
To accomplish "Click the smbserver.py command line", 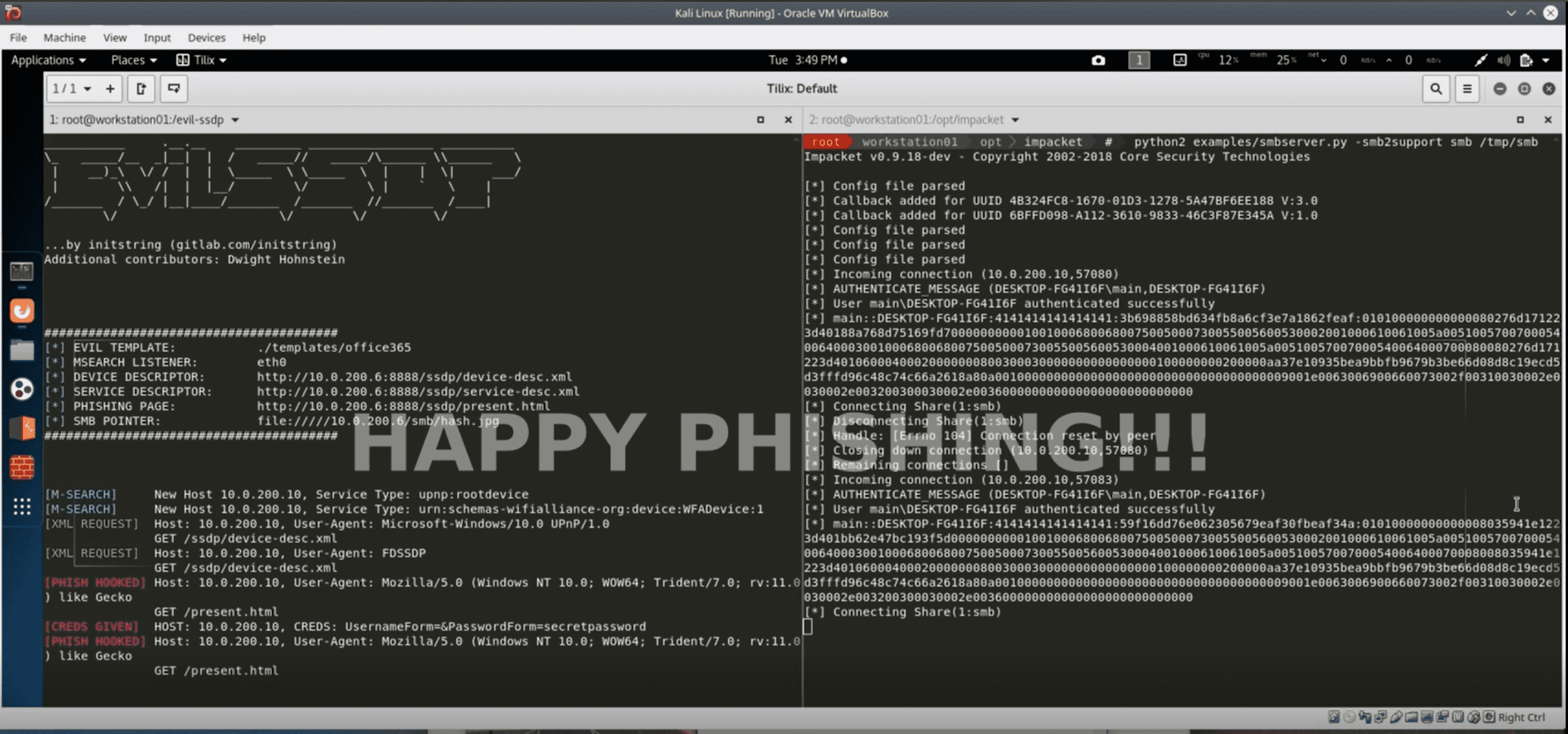I will (1335, 143).
